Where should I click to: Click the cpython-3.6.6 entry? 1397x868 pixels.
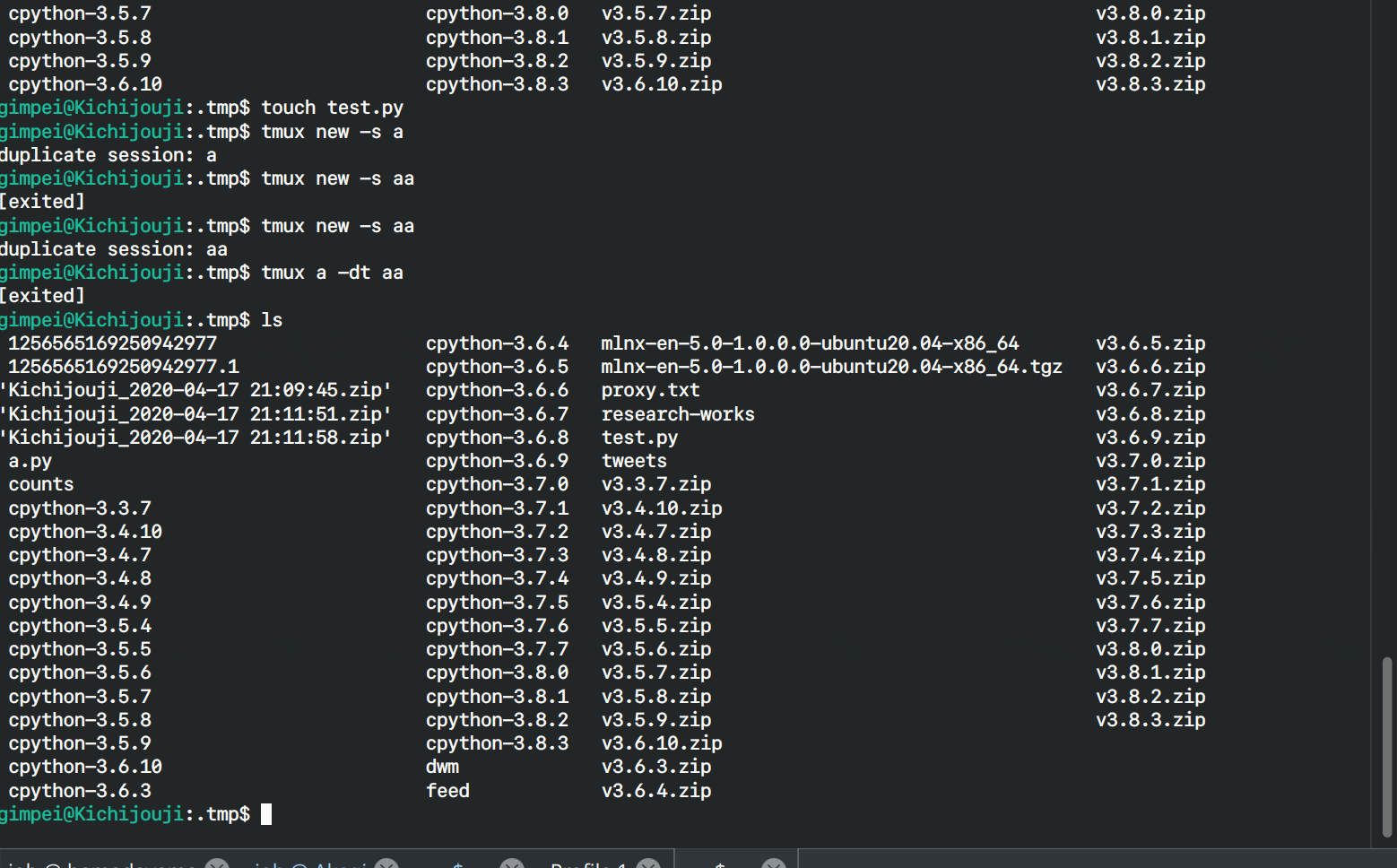pos(498,390)
